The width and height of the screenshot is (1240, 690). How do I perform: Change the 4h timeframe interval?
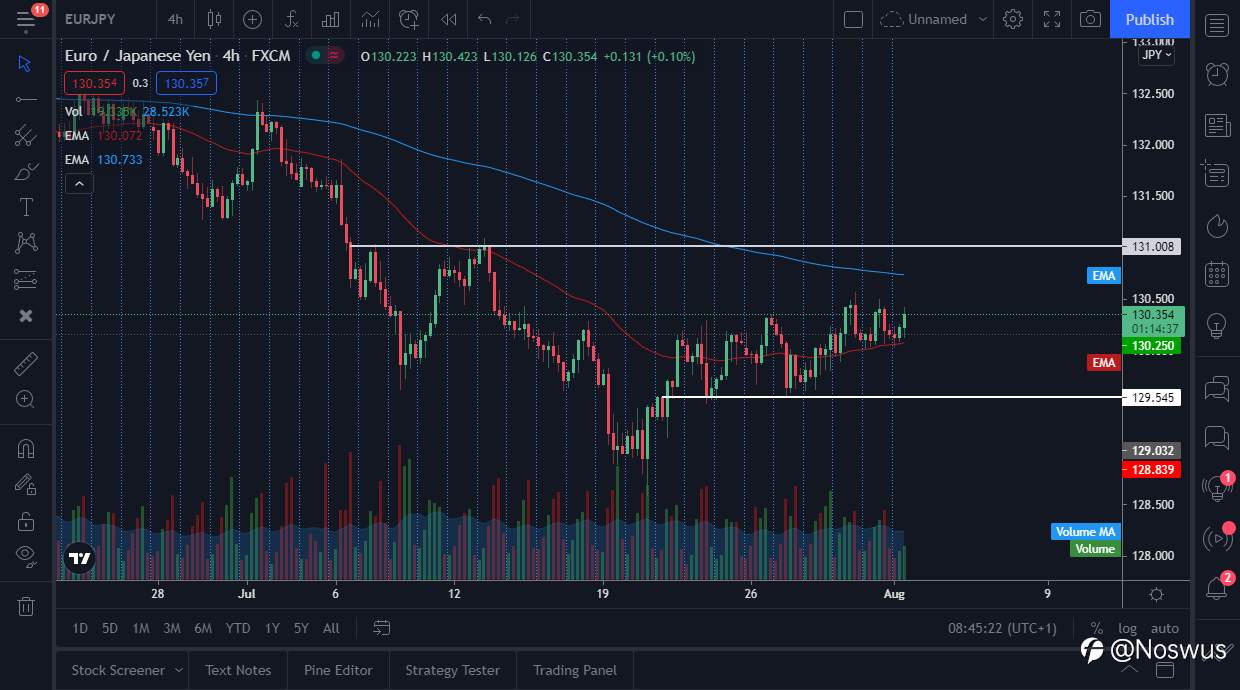[x=176, y=19]
